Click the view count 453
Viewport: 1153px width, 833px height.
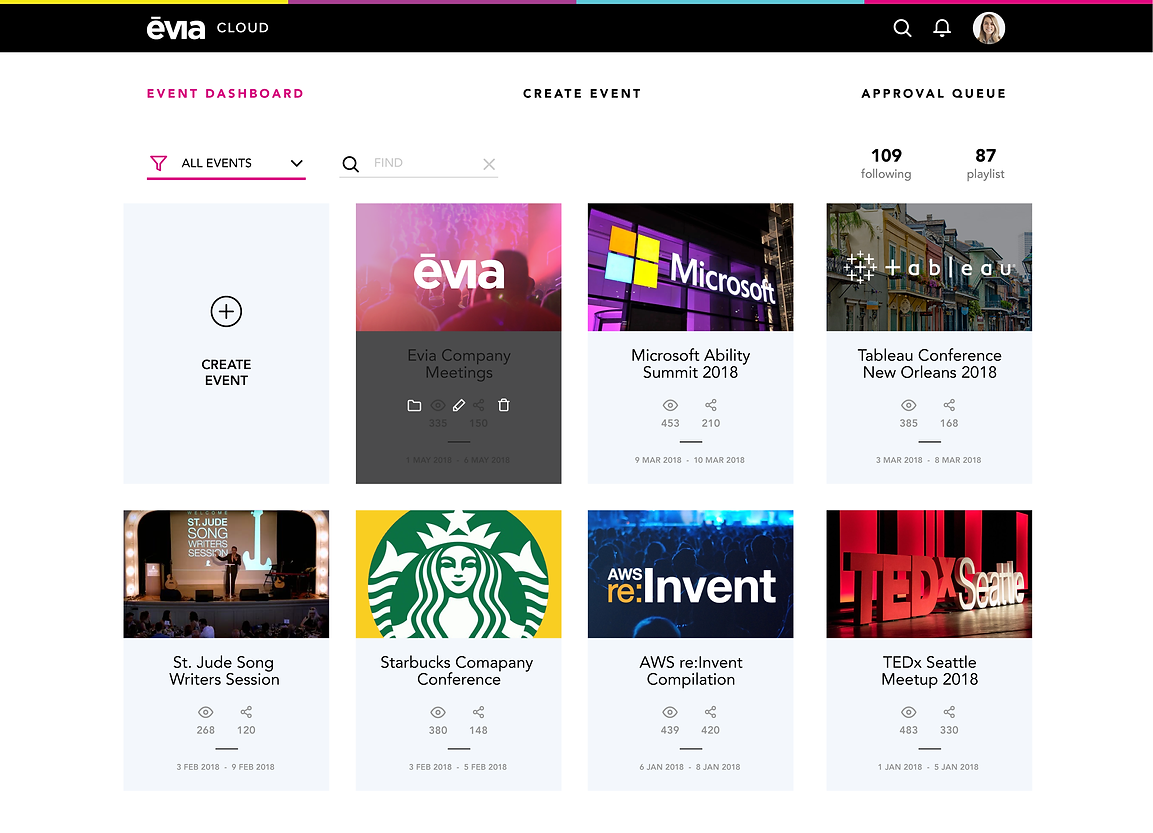click(670, 423)
